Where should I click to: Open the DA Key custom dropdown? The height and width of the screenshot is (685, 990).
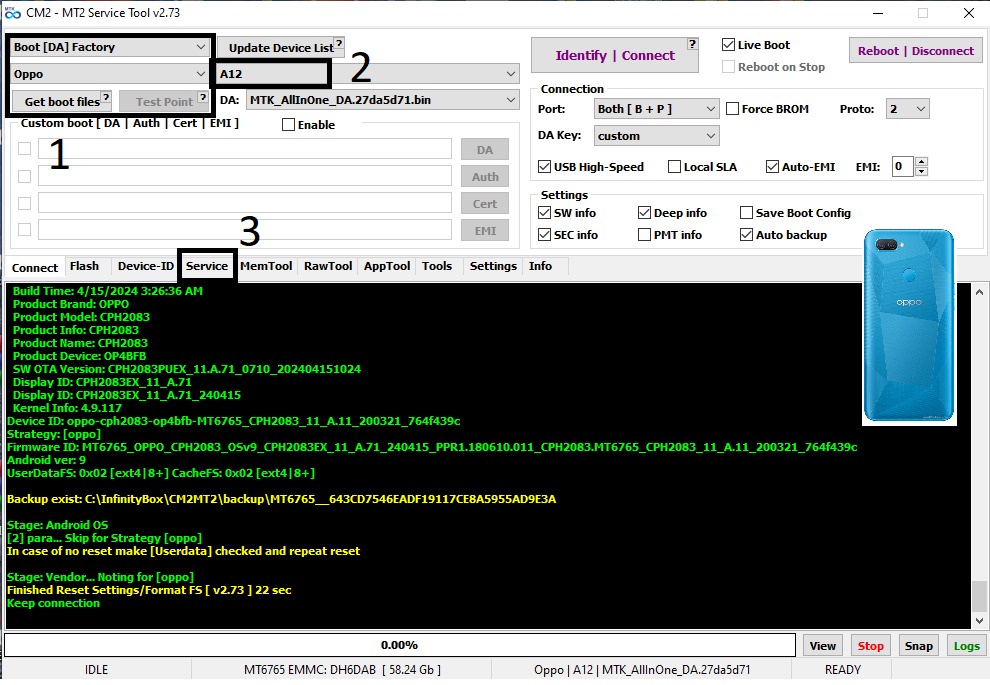click(x=656, y=136)
